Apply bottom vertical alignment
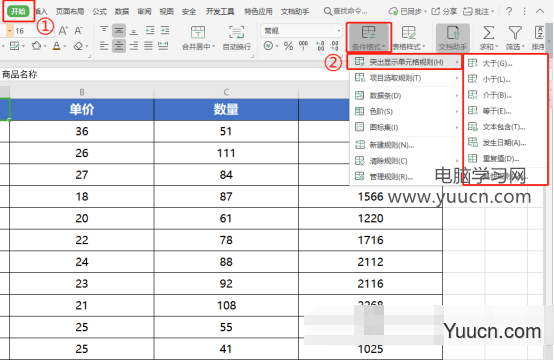 (134, 31)
